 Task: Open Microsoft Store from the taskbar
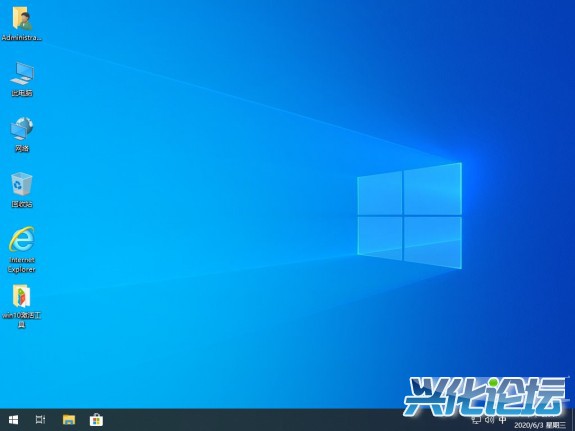(x=96, y=420)
